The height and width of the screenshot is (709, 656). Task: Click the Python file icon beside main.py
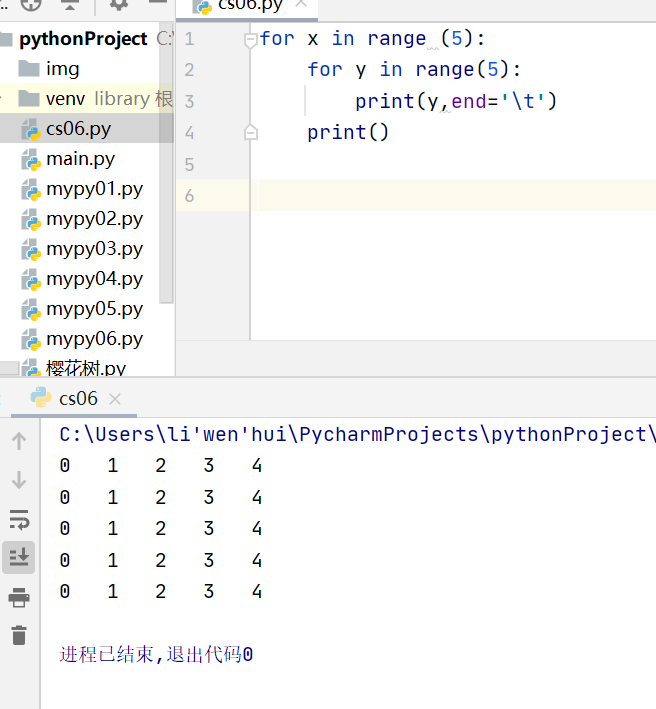click(x=31, y=160)
